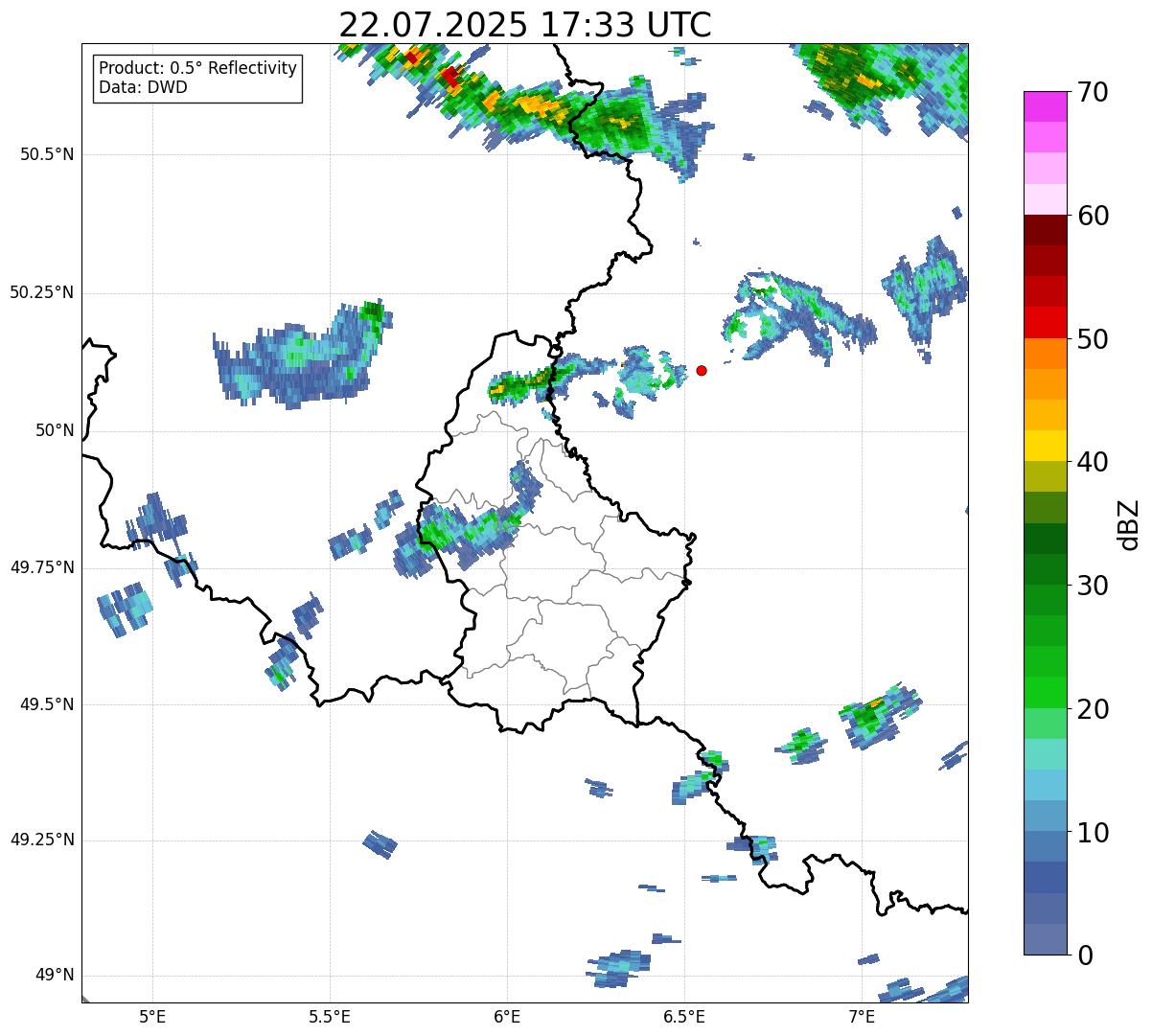Viewport: 1152px width, 1036px height.
Task: Click the 'Product: 0.5° Reflectivity' label
Action: coord(198,69)
